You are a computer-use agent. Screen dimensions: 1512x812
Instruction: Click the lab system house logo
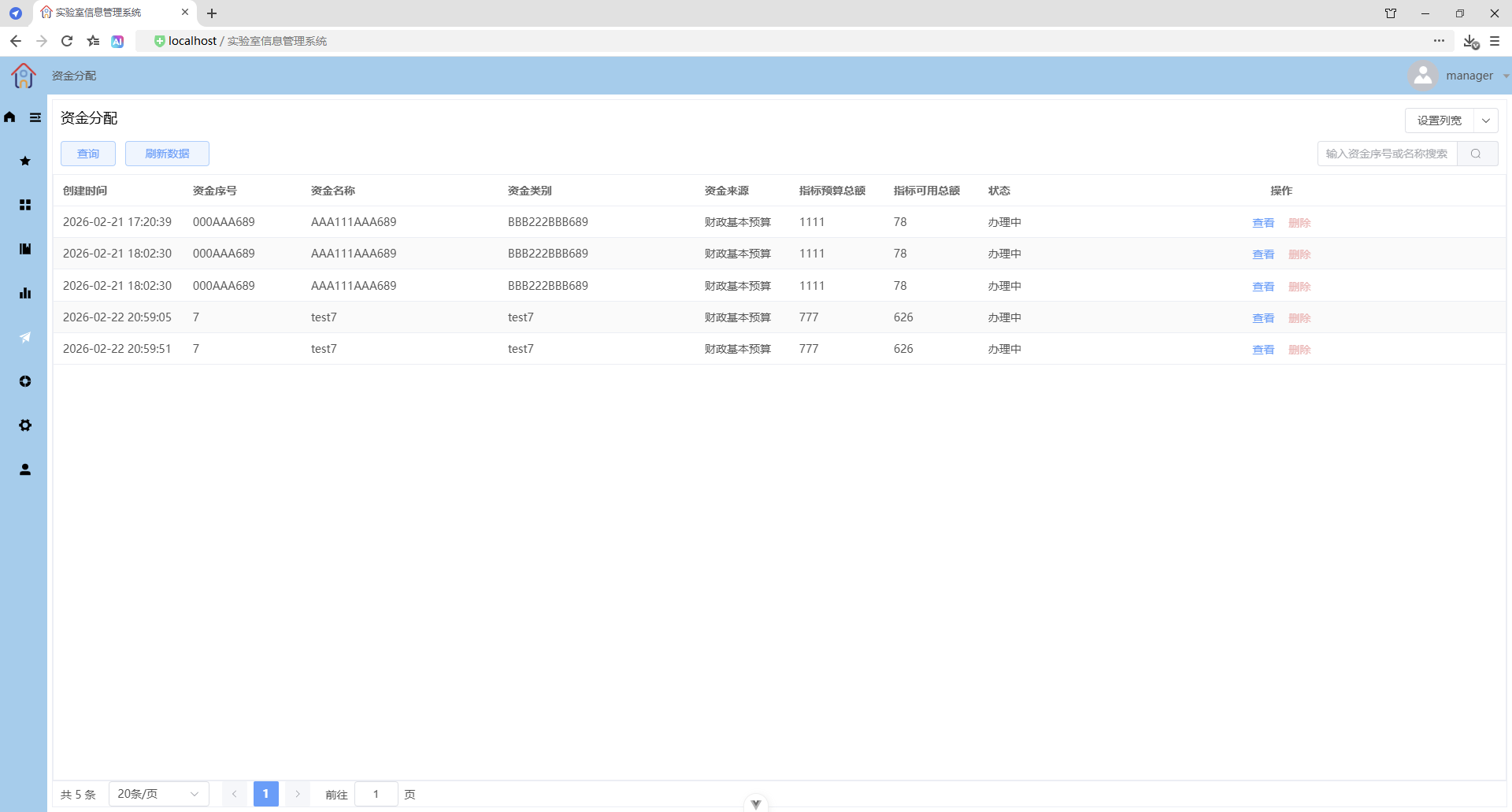(24, 76)
